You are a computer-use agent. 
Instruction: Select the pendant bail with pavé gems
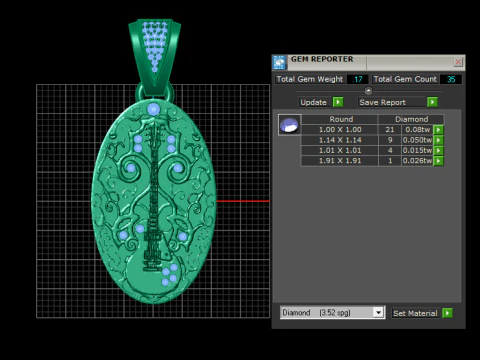pyautogui.click(x=155, y=57)
